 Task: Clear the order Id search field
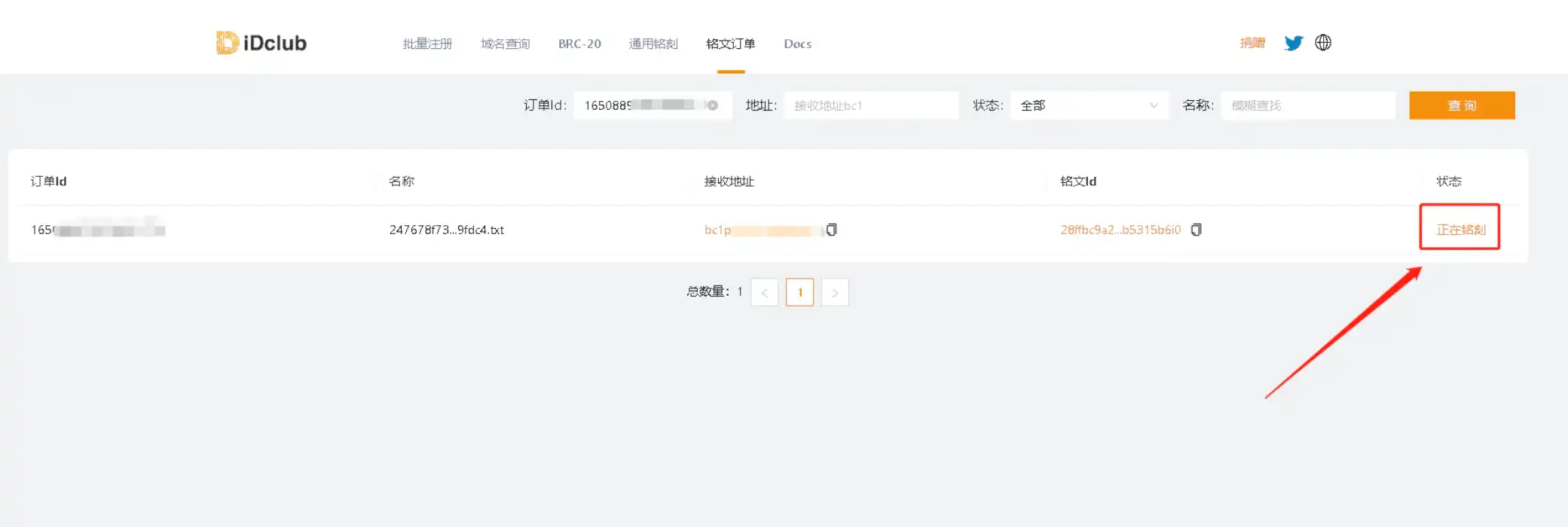(x=713, y=105)
